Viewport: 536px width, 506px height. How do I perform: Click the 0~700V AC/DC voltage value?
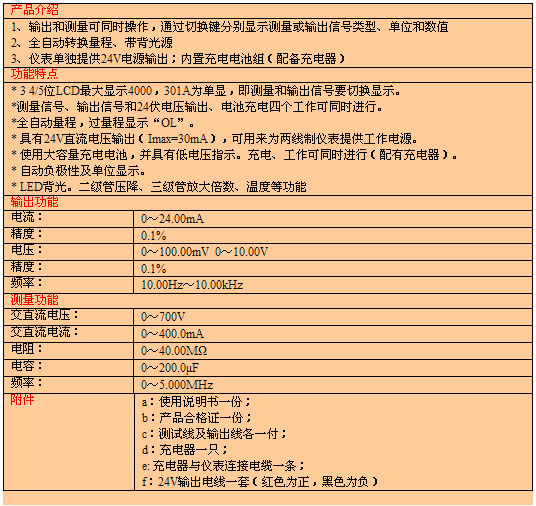pyautogui.click(x=163, y=317)
